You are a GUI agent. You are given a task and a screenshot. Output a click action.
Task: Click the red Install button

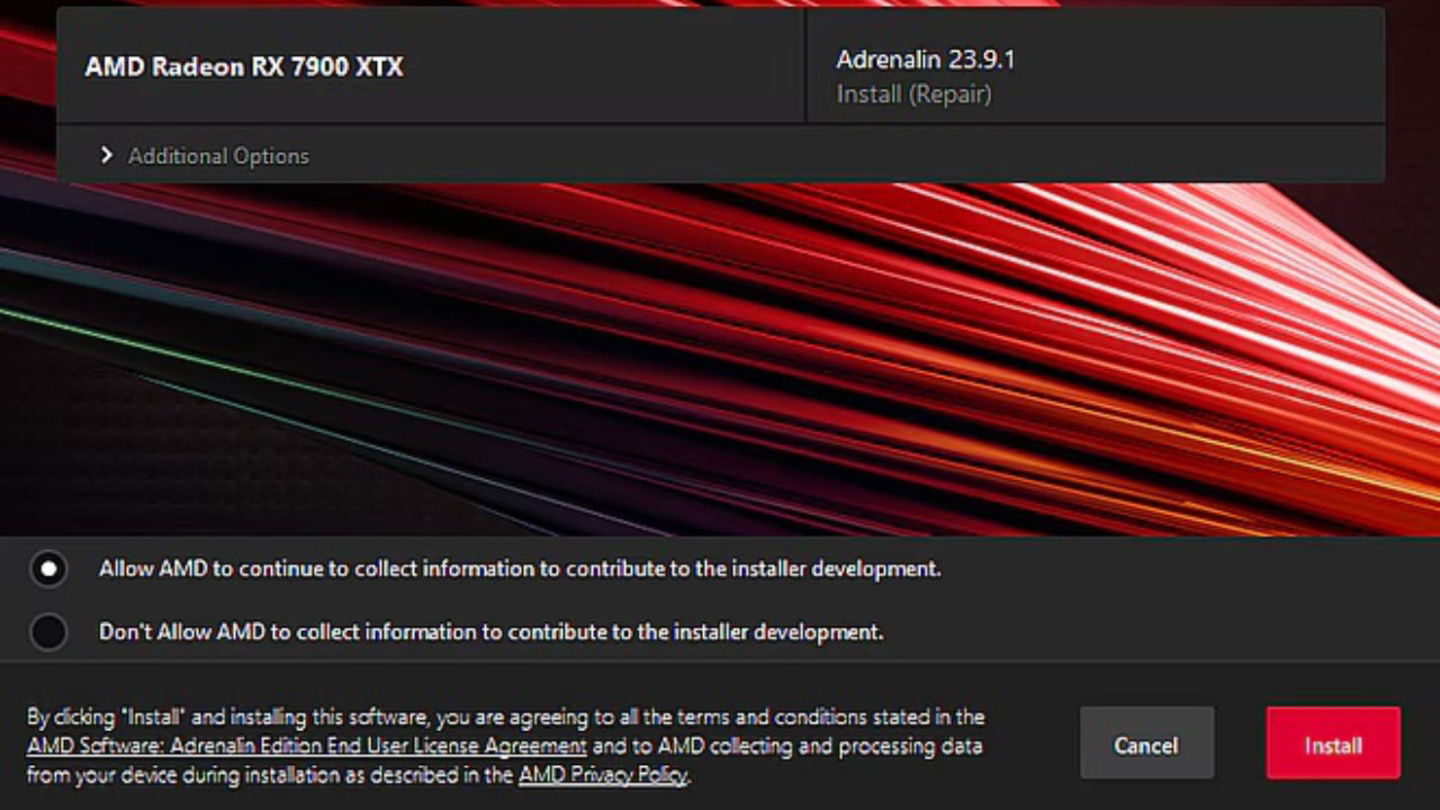(x=1333, y=743)
